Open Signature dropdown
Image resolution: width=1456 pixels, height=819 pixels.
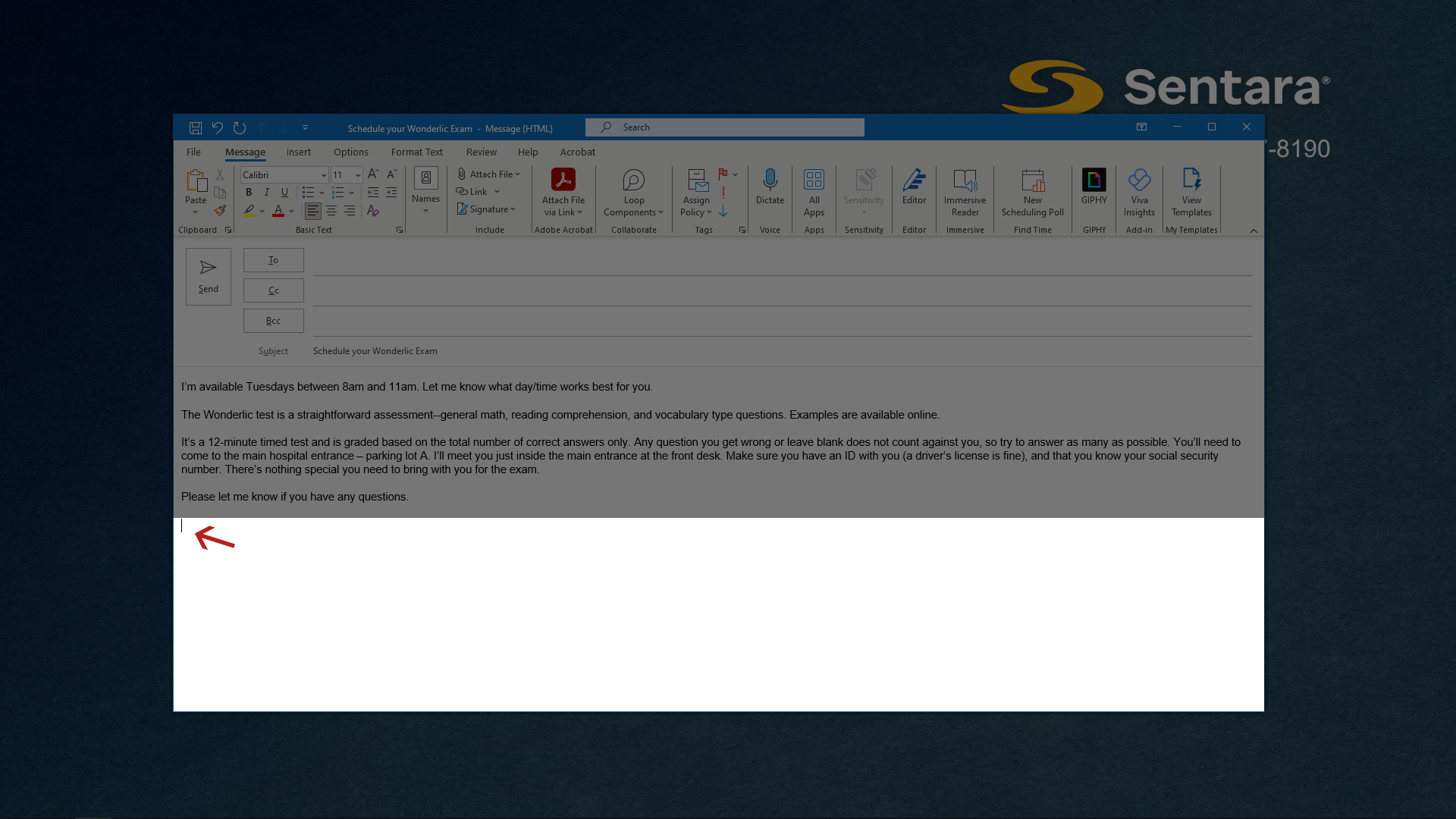[486, 209]
